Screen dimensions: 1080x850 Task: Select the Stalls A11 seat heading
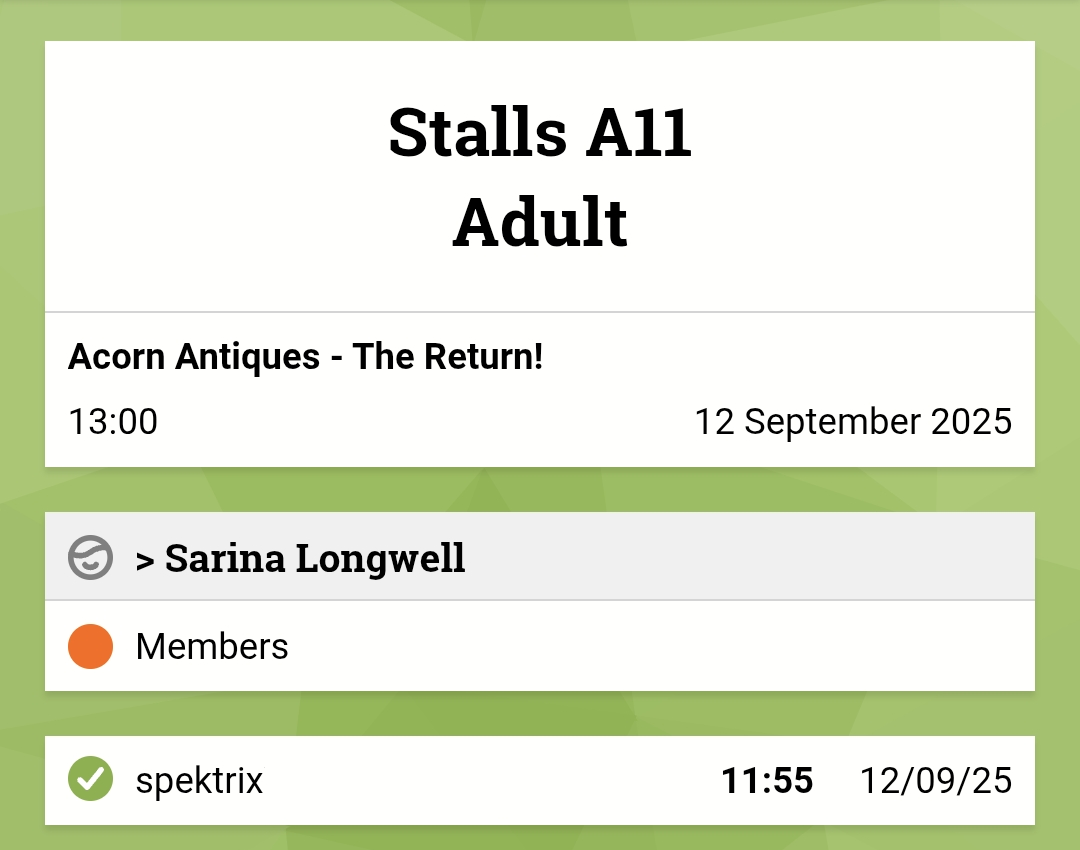click(540, 133)
